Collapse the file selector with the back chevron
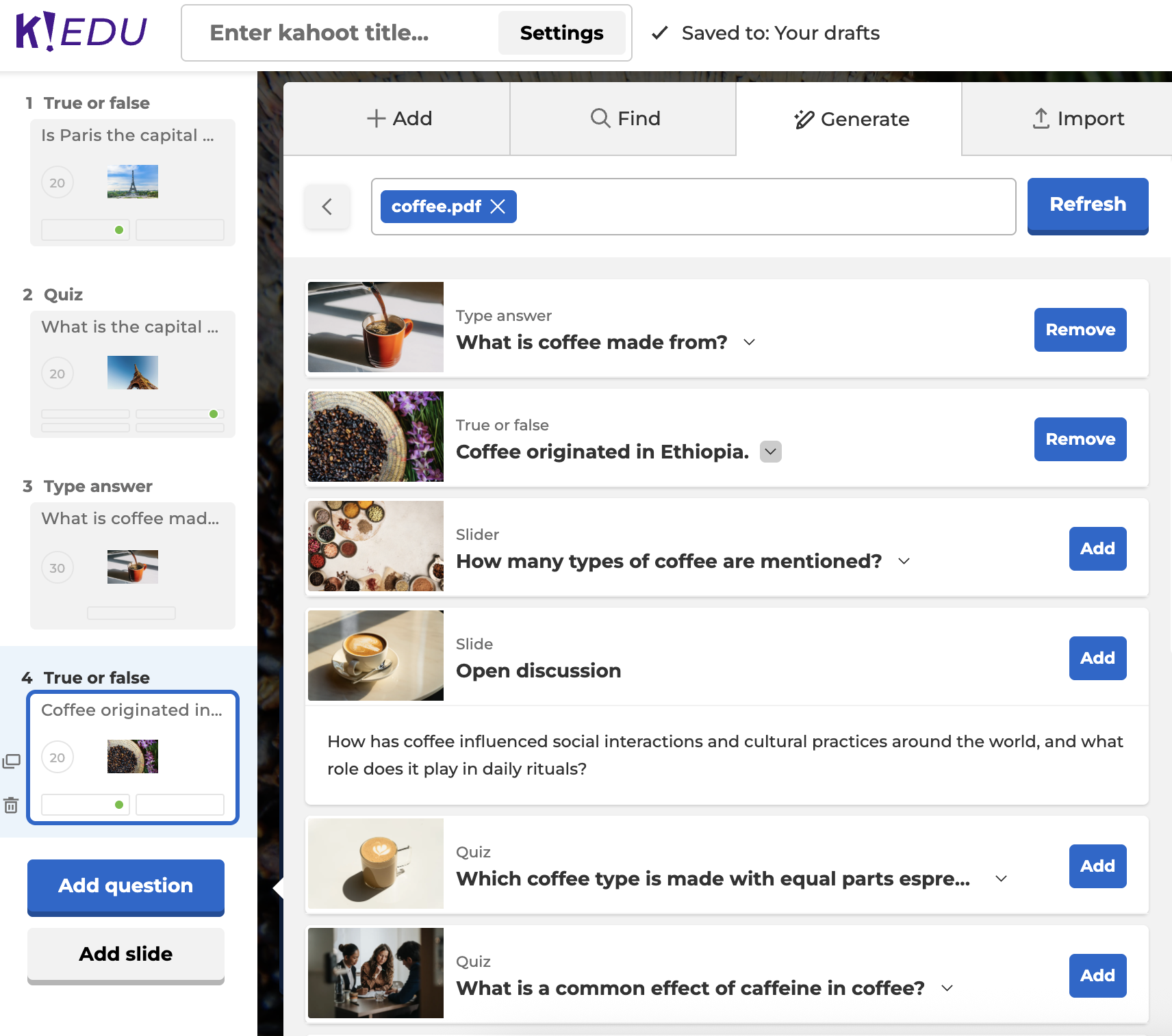The width and height of the screenshot is (1172, 1036). (327, 207)
